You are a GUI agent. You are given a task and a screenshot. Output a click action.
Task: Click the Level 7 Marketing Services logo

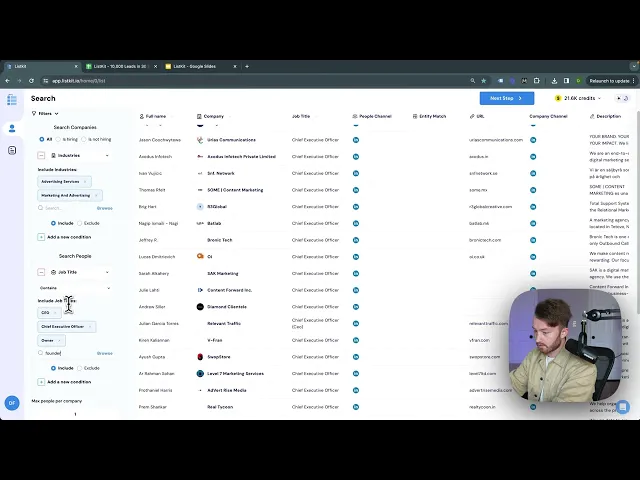pyautogui.click(x=200, y=373)
